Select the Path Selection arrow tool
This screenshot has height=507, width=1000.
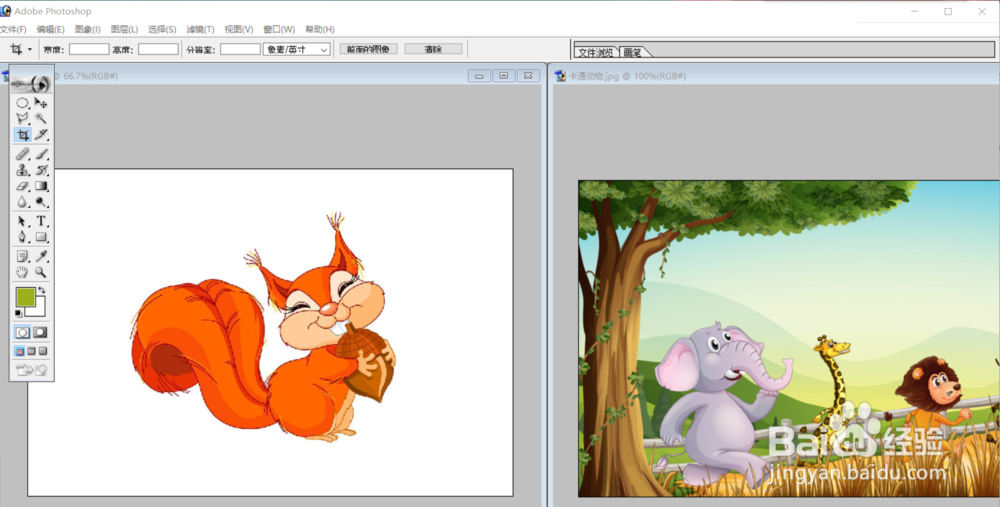pos(22,221)
